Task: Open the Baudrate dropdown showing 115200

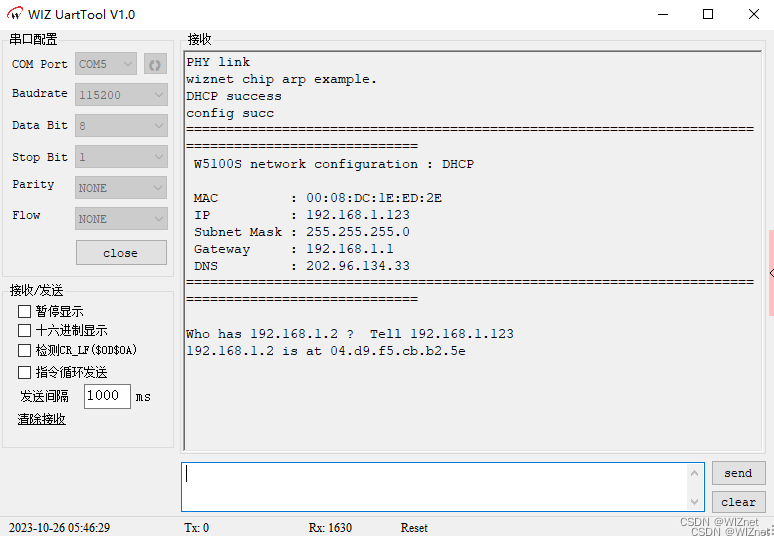Action: pyautogui.click(x=121, y=95)
